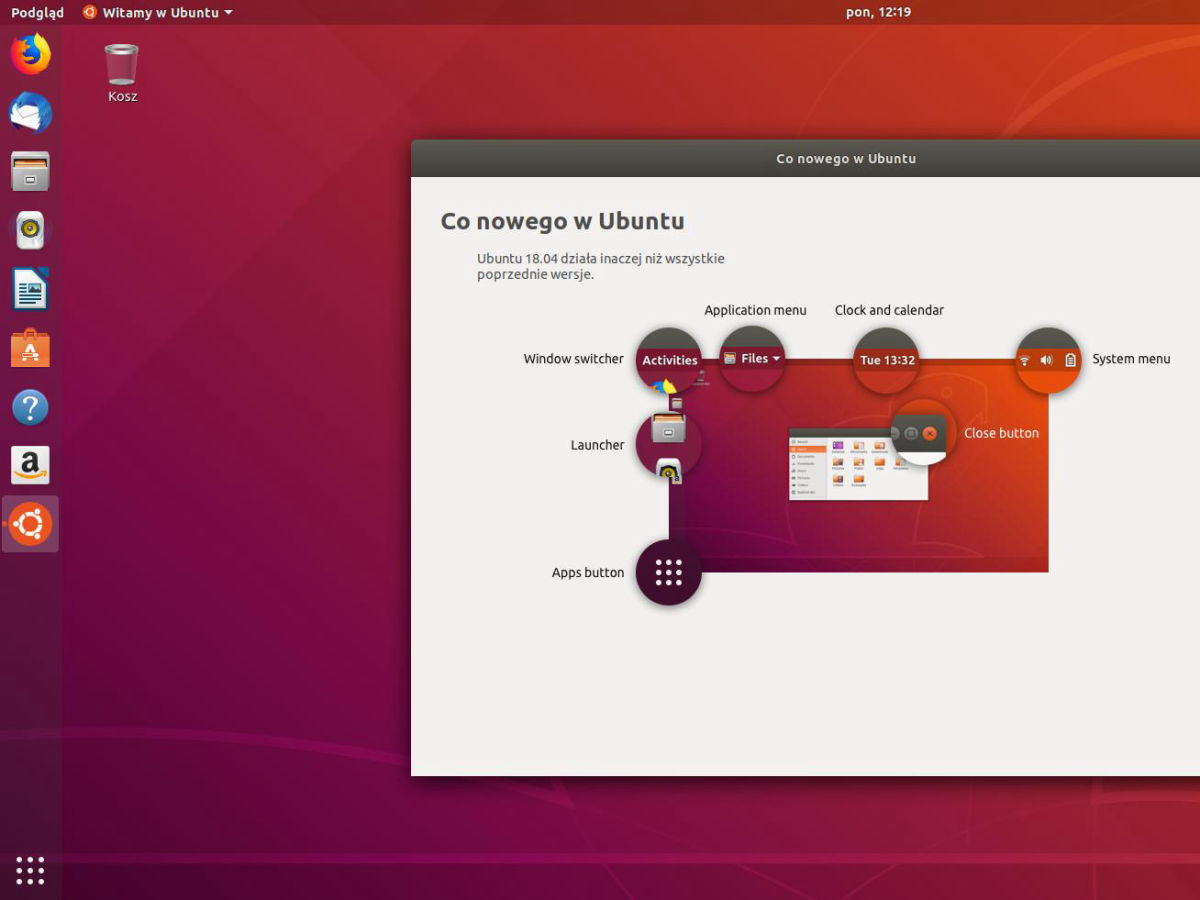This screenshot has width=1200, height=900.
Task: Click the Help question mark dock icon
Action: (30, 407)
